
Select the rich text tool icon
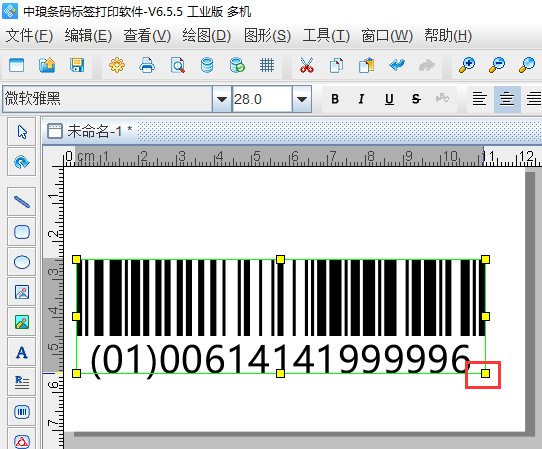coord(22,382)
